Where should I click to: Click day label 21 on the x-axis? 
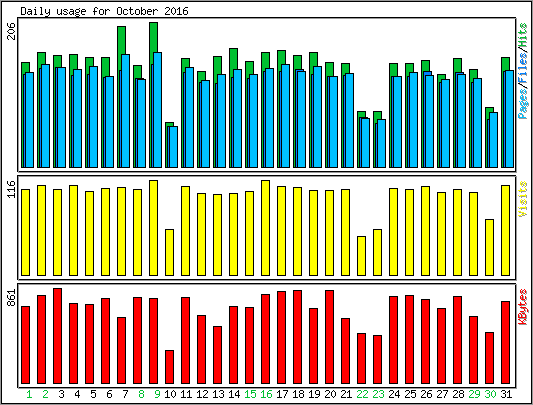[x=346, y=394]
